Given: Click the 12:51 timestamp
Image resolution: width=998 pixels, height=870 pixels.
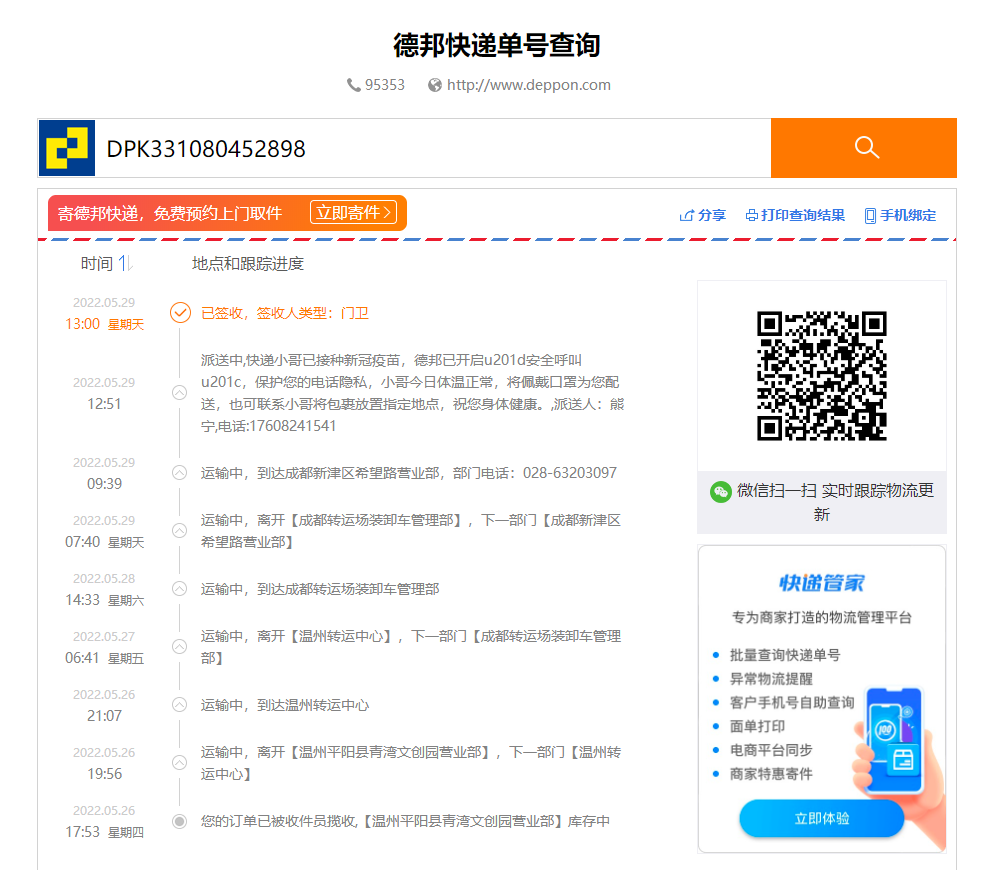Looking at the screenshot, I should tap(104, 403).
